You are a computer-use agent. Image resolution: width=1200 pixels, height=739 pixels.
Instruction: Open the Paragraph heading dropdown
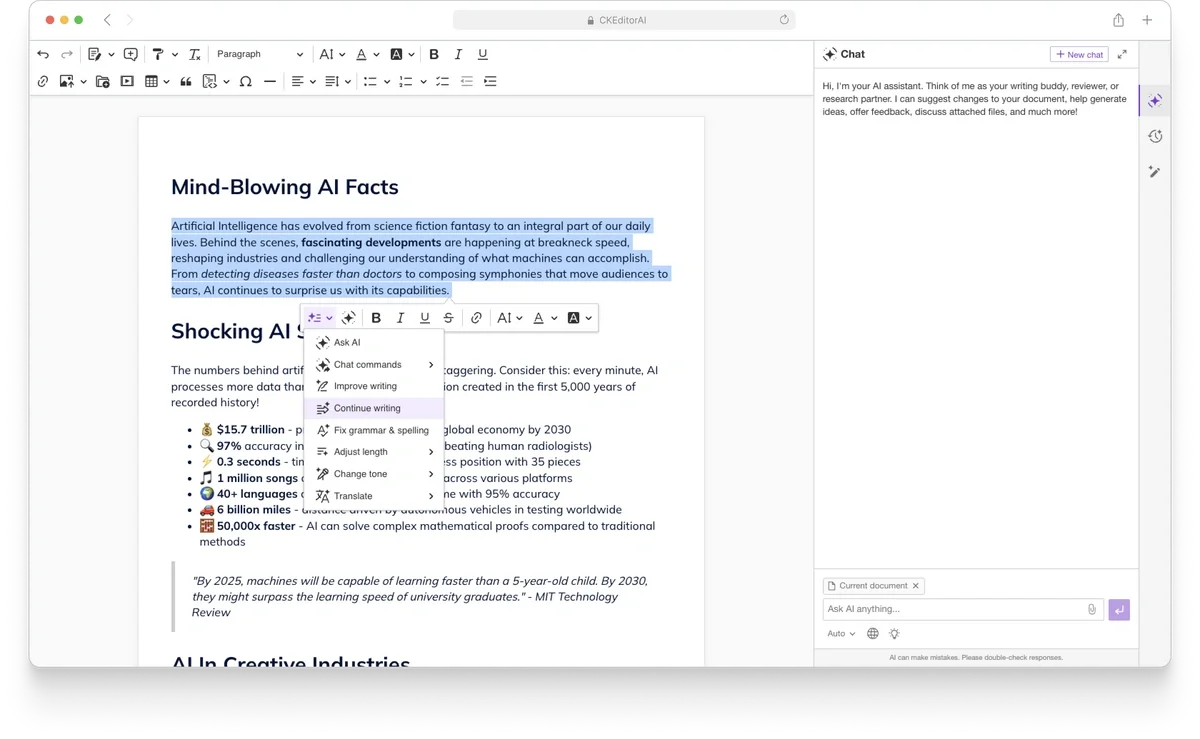[x=259, y=54]
